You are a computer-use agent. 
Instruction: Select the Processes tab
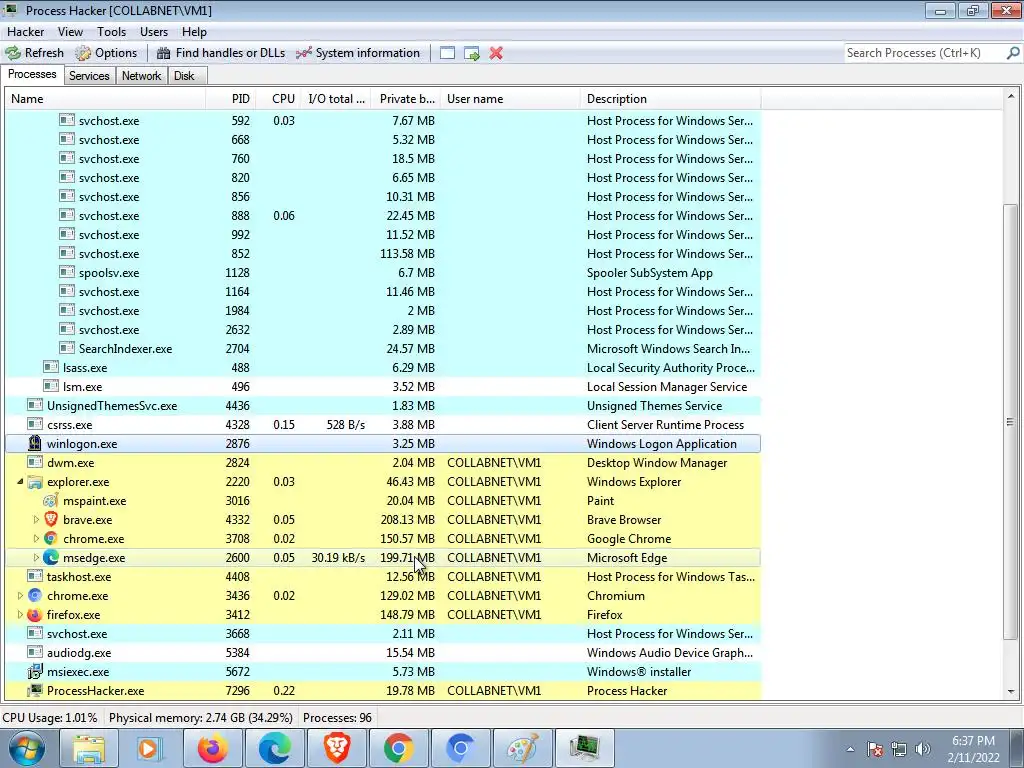pos(32,74)
